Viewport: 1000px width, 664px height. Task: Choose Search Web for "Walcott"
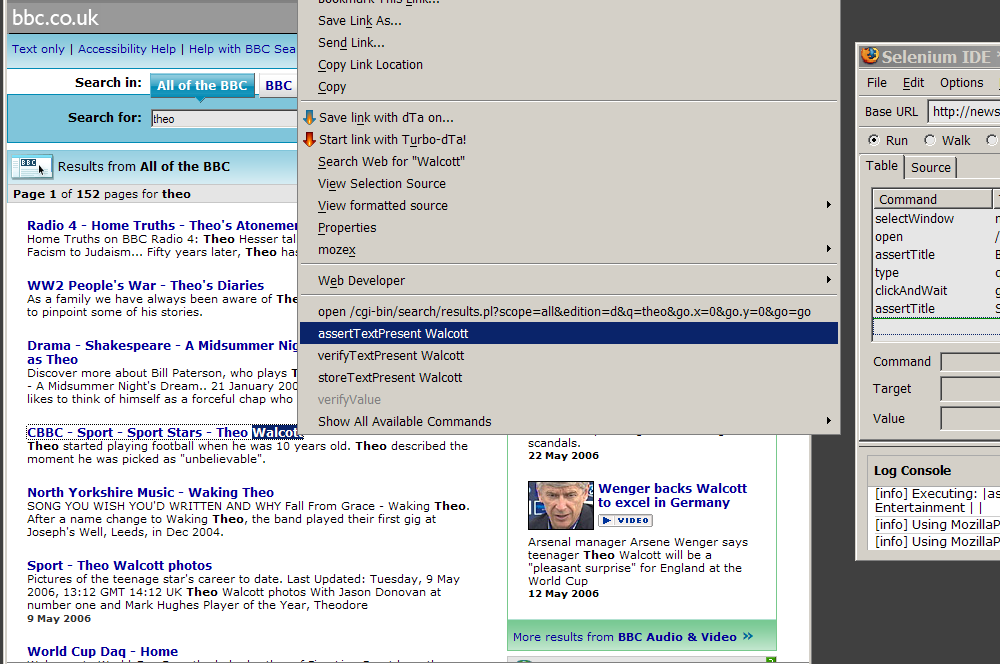569,162
